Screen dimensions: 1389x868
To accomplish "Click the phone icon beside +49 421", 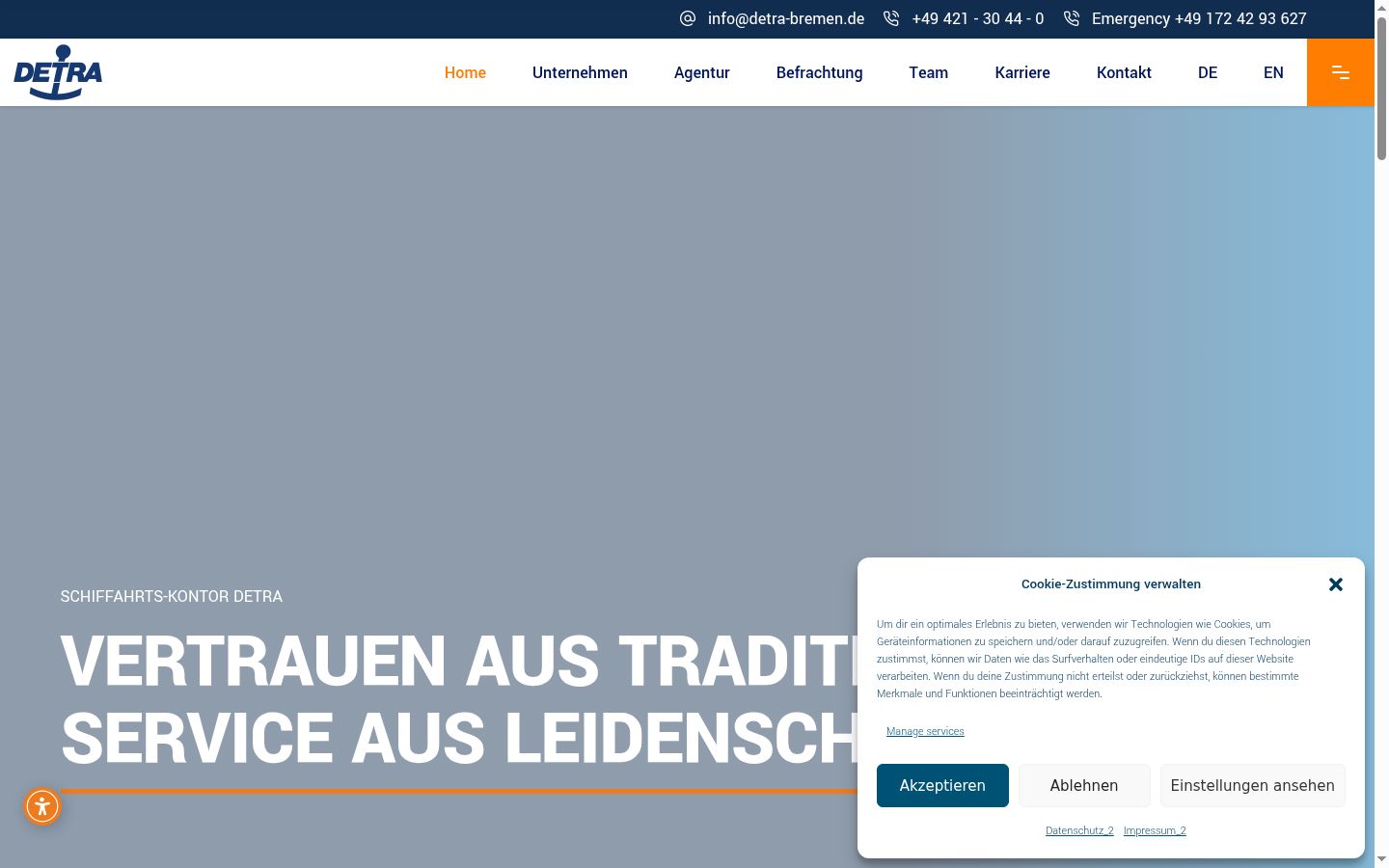I will click(x=891, y=18).
